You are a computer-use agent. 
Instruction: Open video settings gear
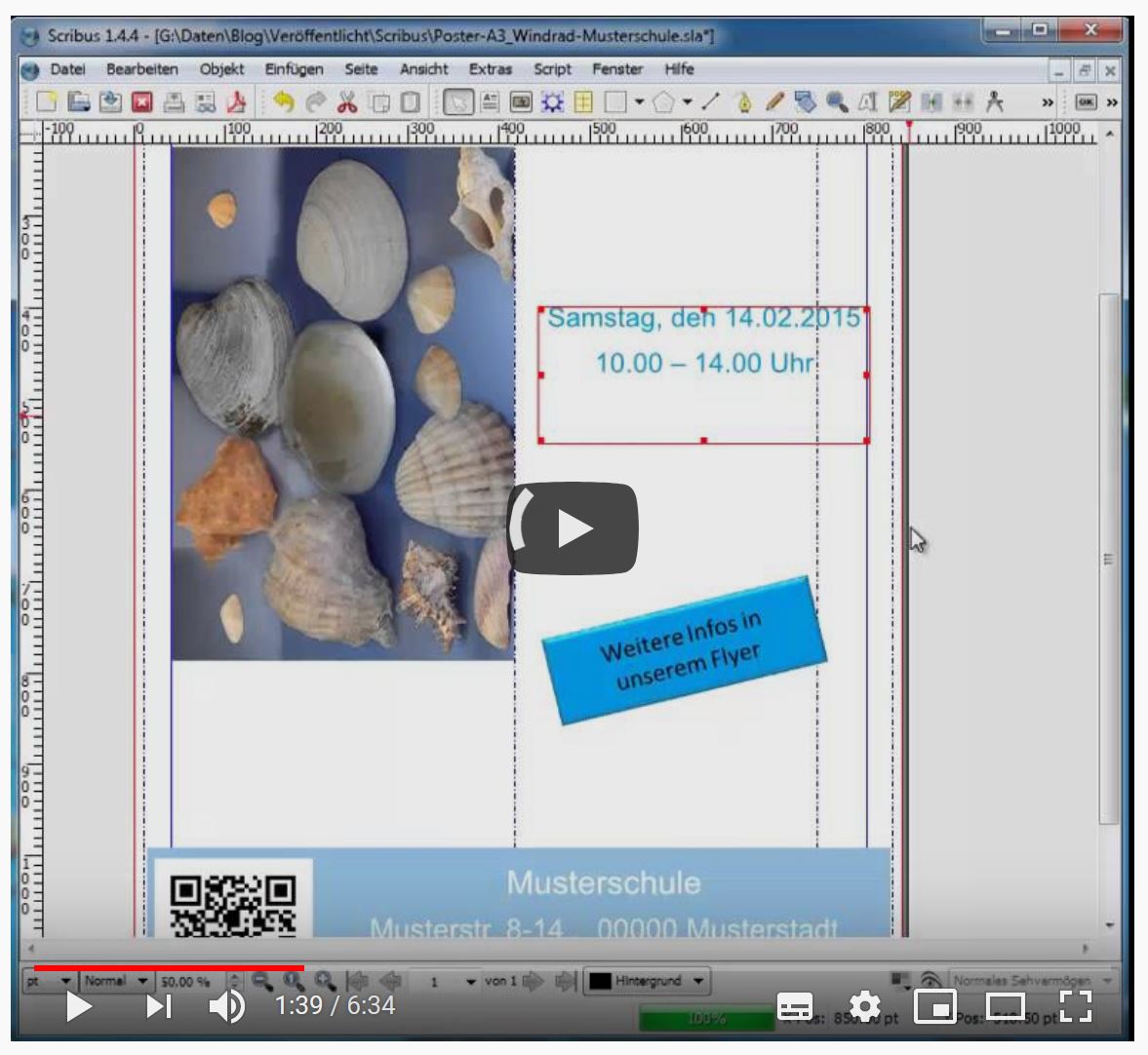pos(865,1006)
